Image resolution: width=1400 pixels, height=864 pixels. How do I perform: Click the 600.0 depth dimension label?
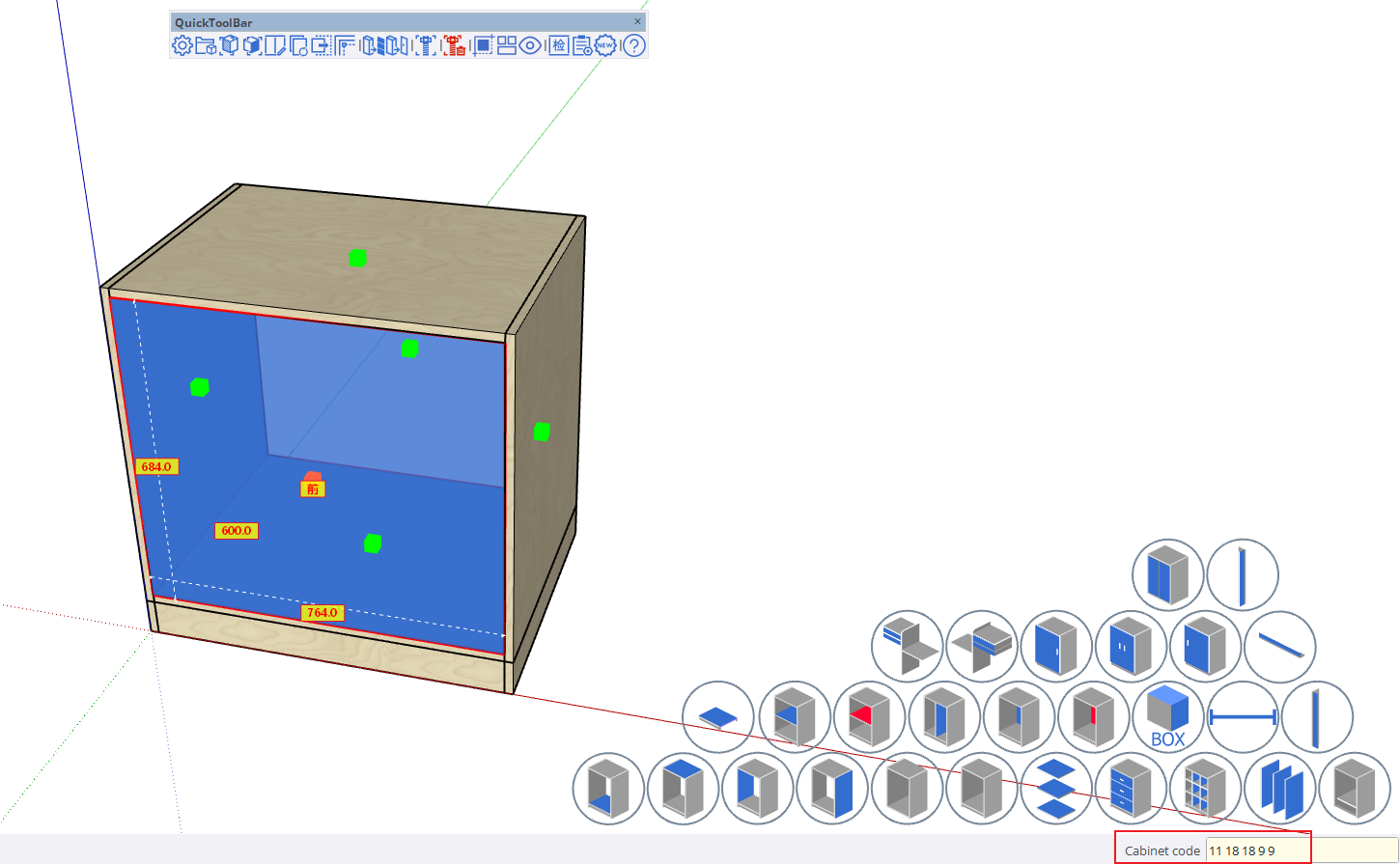(x=236, y=531)
